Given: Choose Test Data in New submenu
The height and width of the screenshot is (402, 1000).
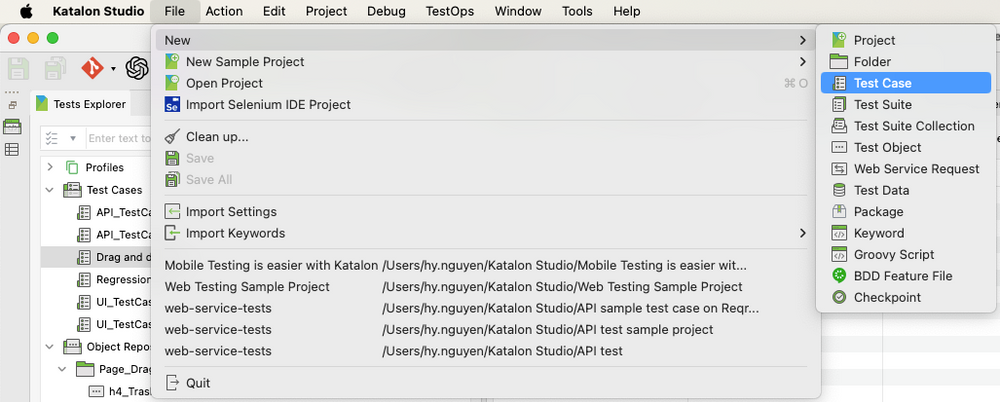Looking at the screenshot, I should (906, 190).
